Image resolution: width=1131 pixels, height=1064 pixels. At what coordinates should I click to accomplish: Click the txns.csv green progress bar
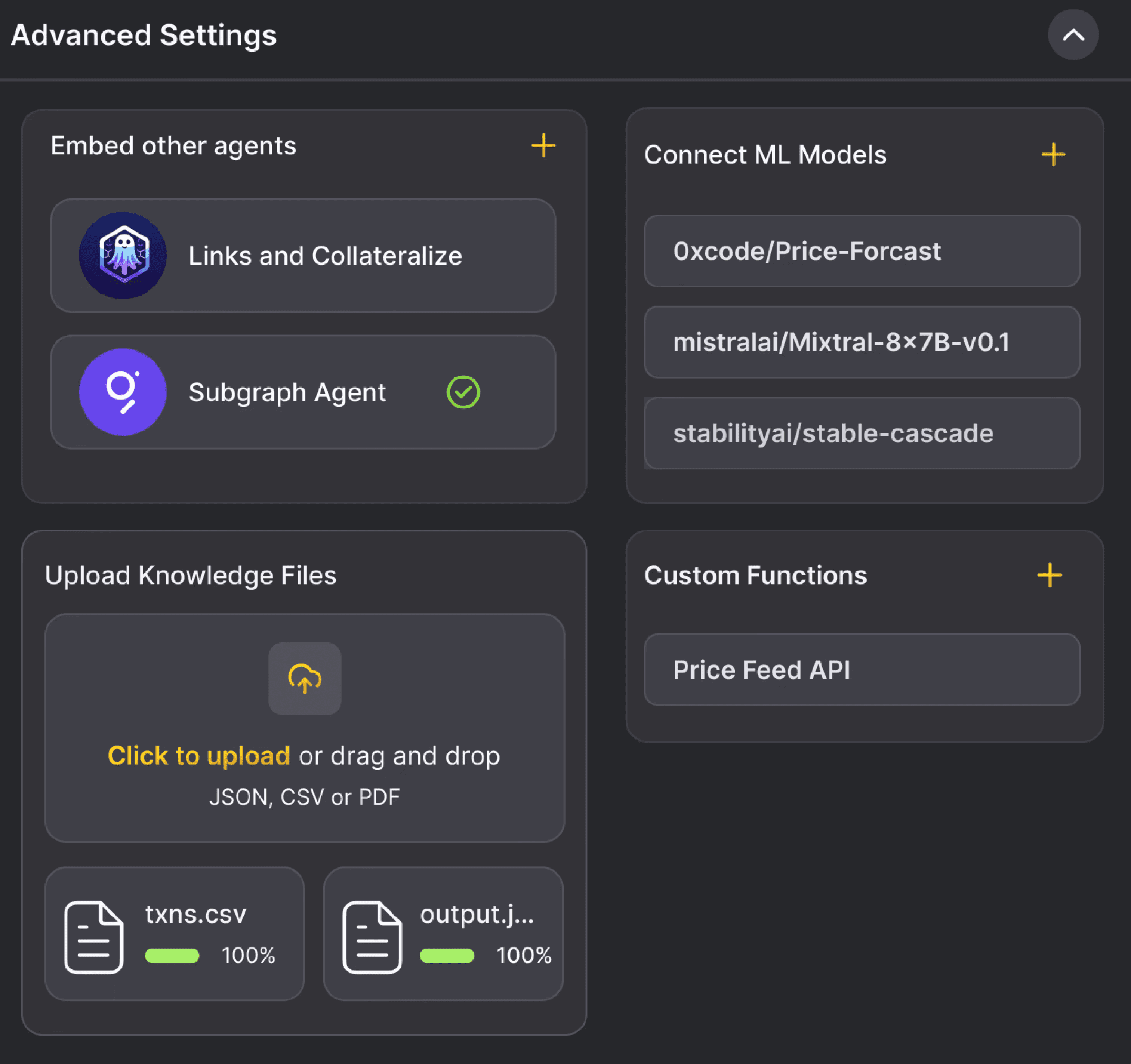pos(172,955)
